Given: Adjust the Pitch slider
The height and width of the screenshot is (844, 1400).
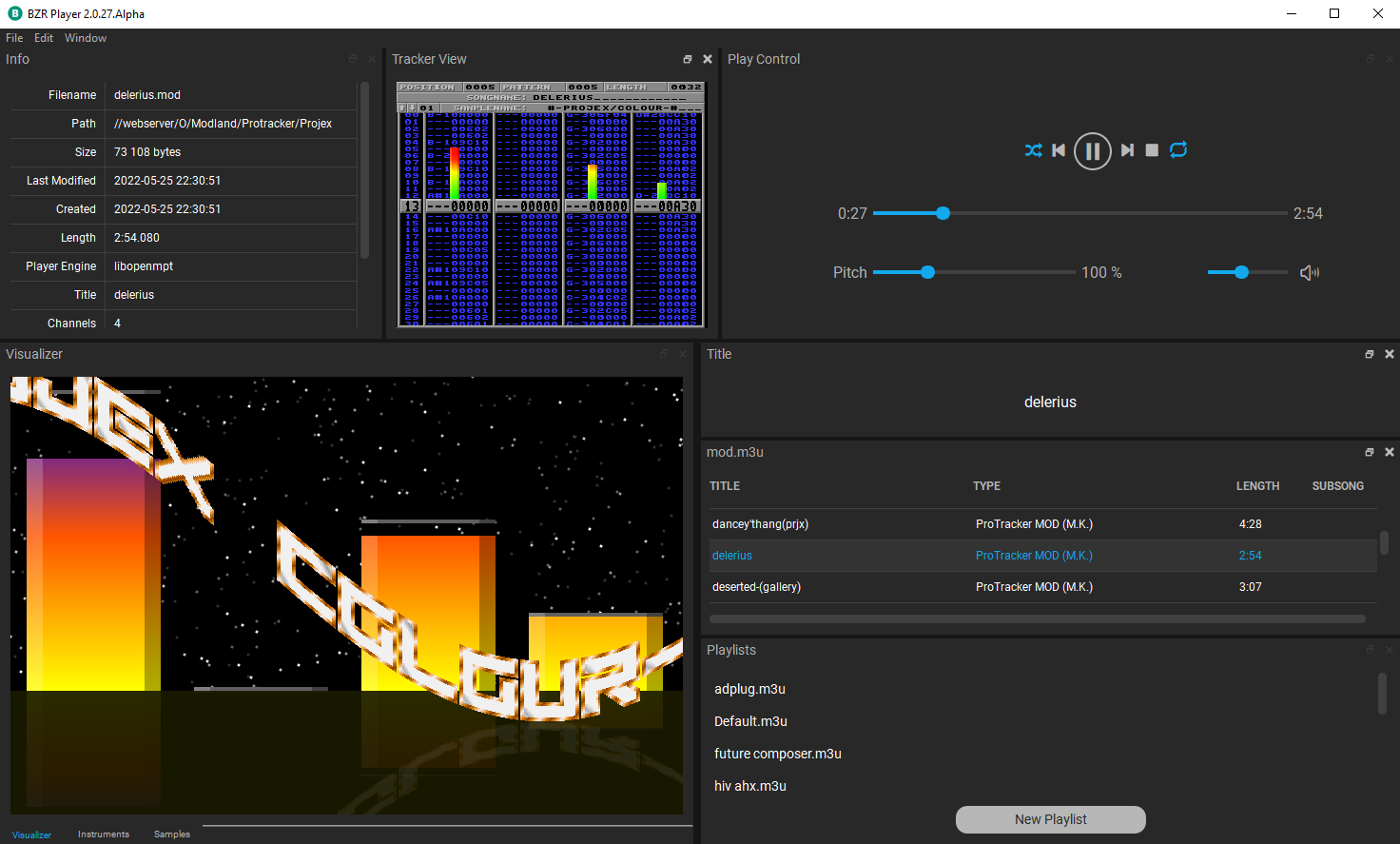Looking at the screenshot, I should pyautogui.click(x=974, y=272).
